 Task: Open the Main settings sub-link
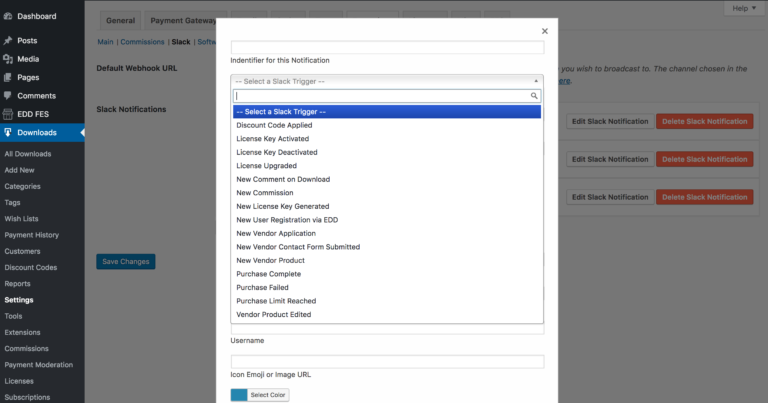[105, 42]
